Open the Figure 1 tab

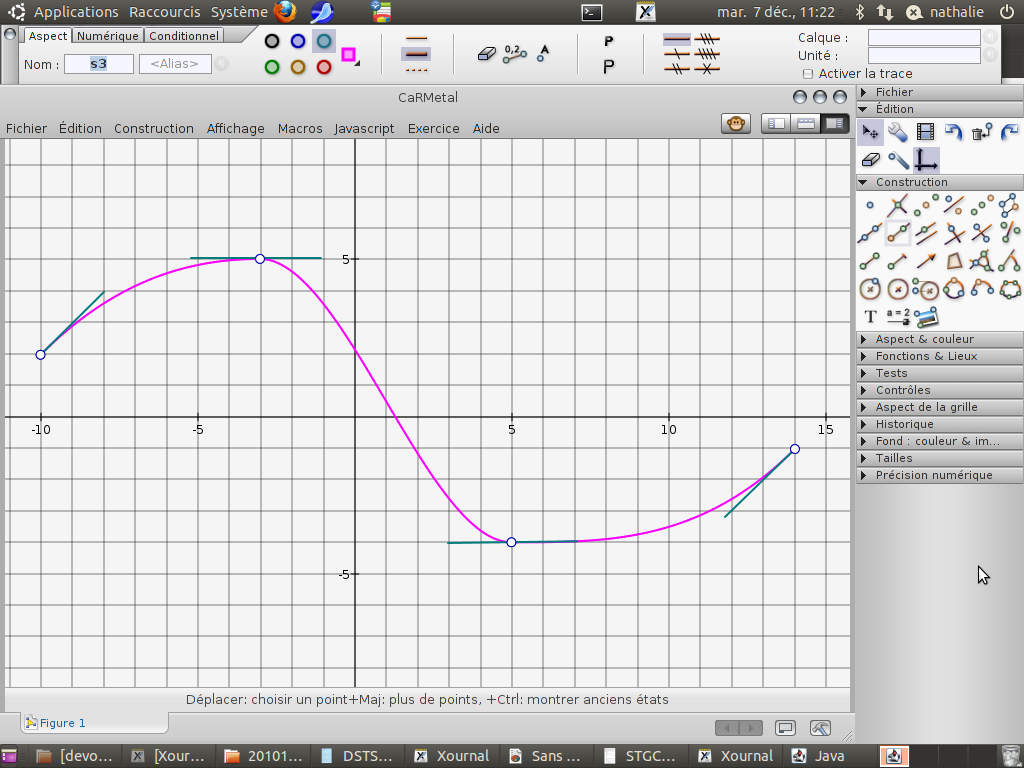[x=62, y=723]
